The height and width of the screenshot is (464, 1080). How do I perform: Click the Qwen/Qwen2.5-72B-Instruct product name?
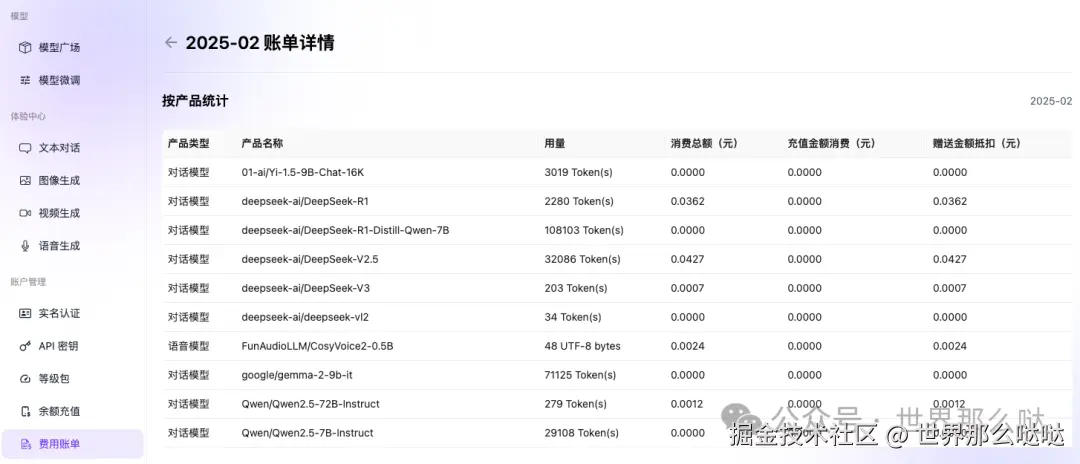pos(310,403)
